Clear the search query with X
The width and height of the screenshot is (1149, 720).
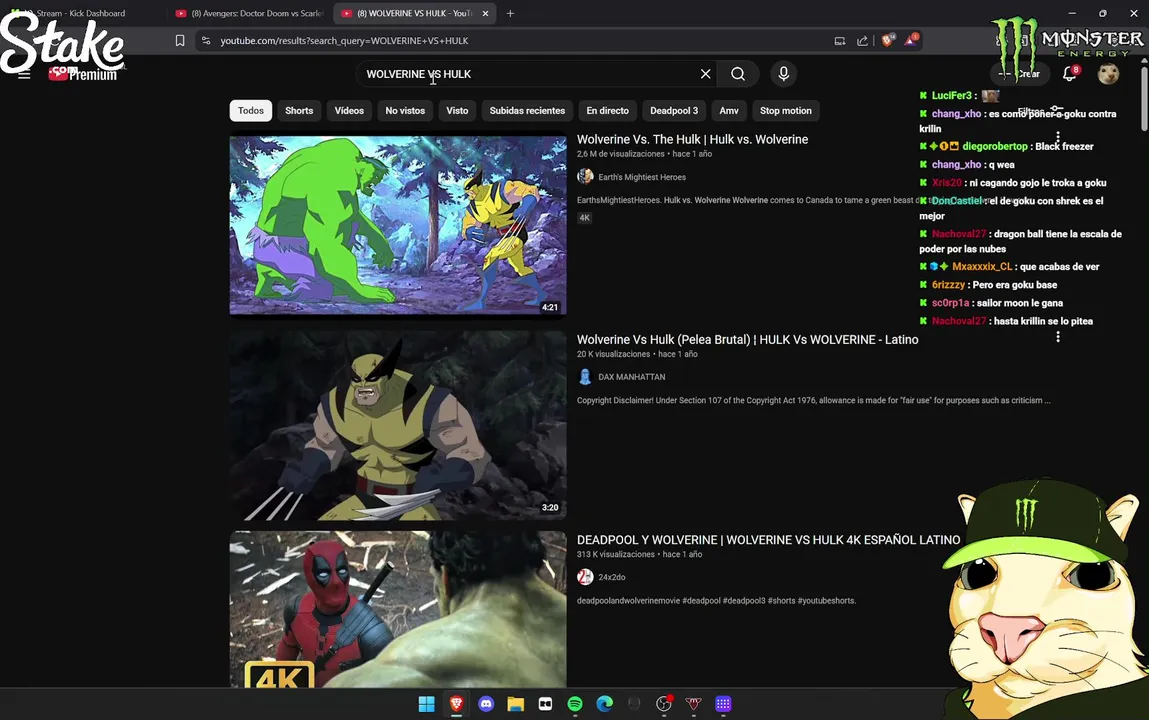(705, 74)
